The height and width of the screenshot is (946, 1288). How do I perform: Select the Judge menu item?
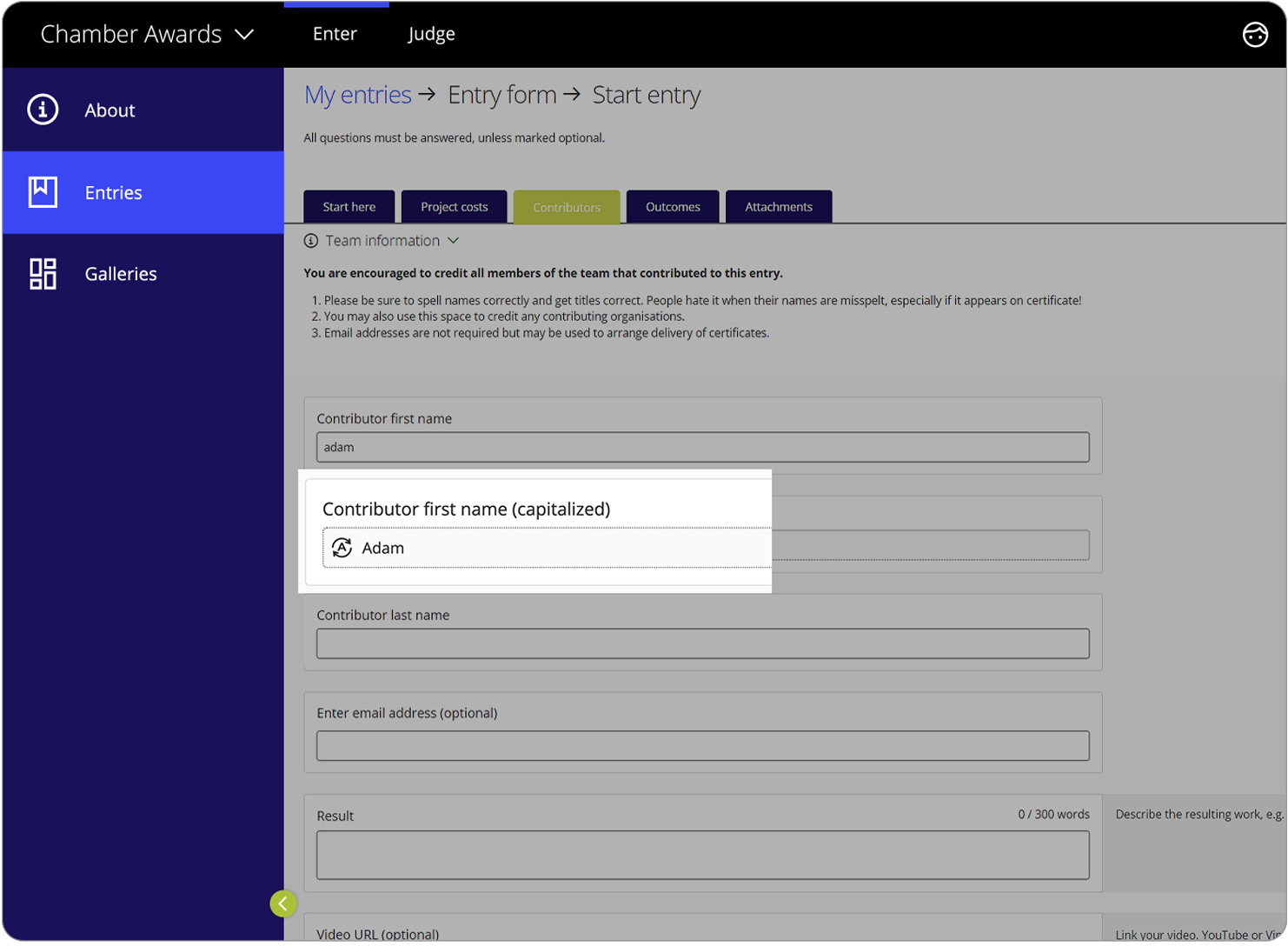coord(431,34)
